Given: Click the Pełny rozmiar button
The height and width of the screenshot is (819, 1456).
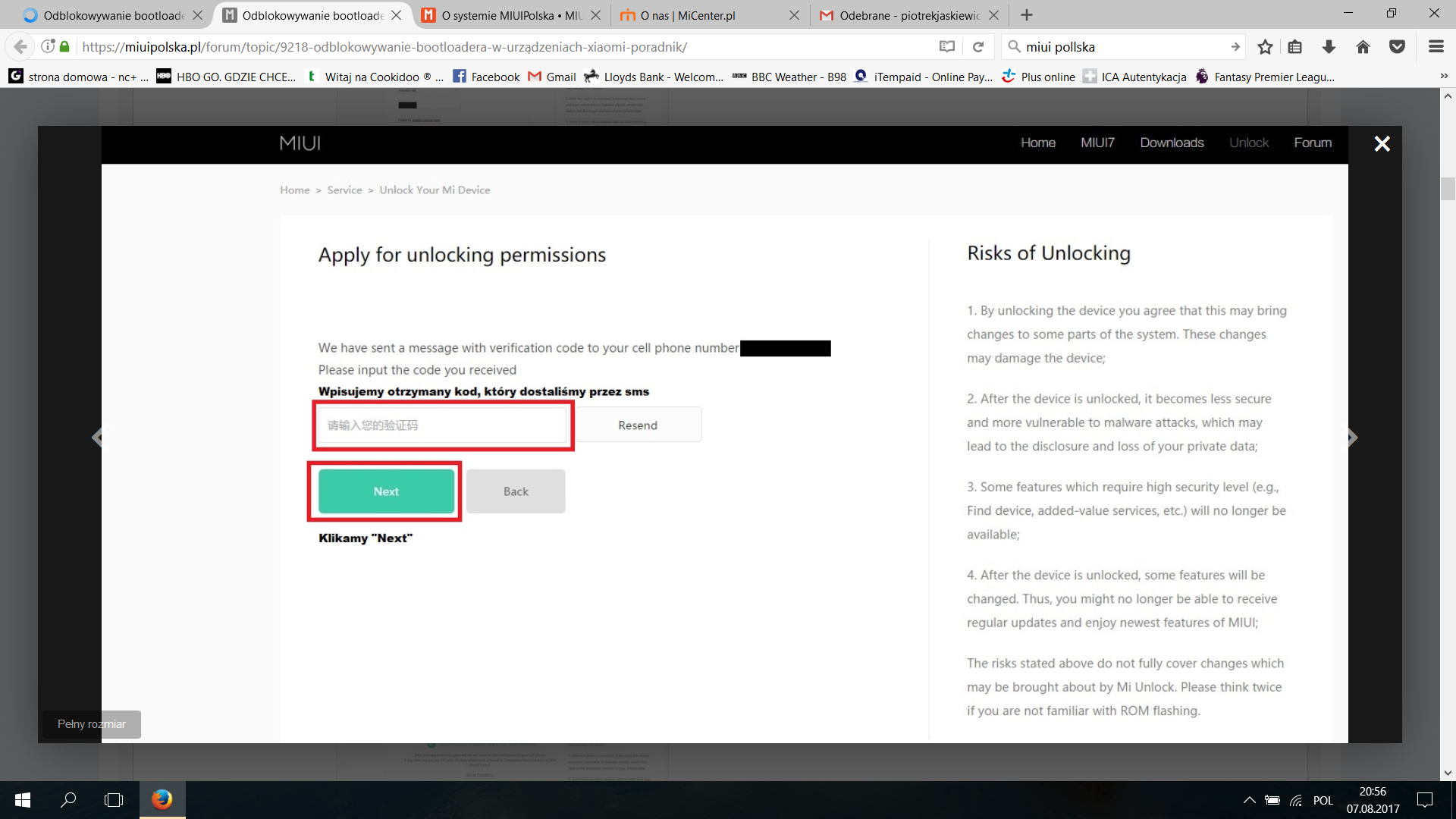Looking at the screenshot, I should point(92,724).
